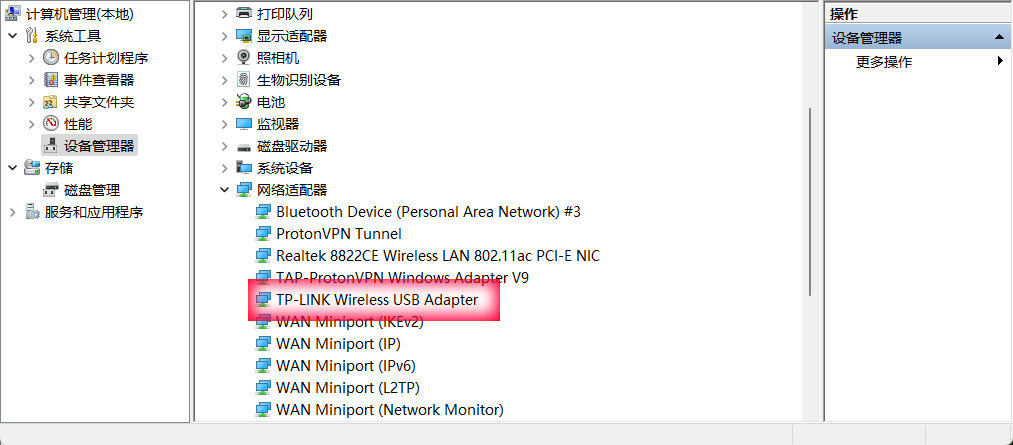Click the battery category icon
Viewport: 1013px width, 445px height.
244,102
